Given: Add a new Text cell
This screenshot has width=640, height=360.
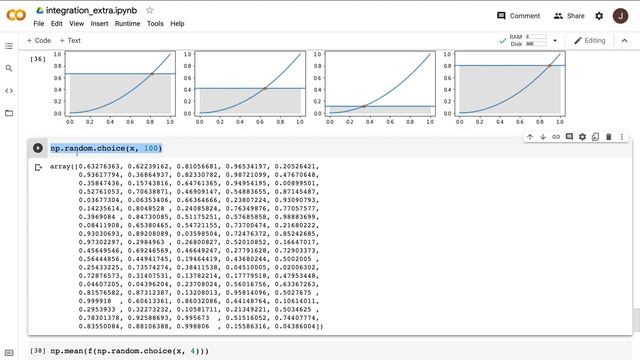Looking at the screenshot, I should point(70,40).
